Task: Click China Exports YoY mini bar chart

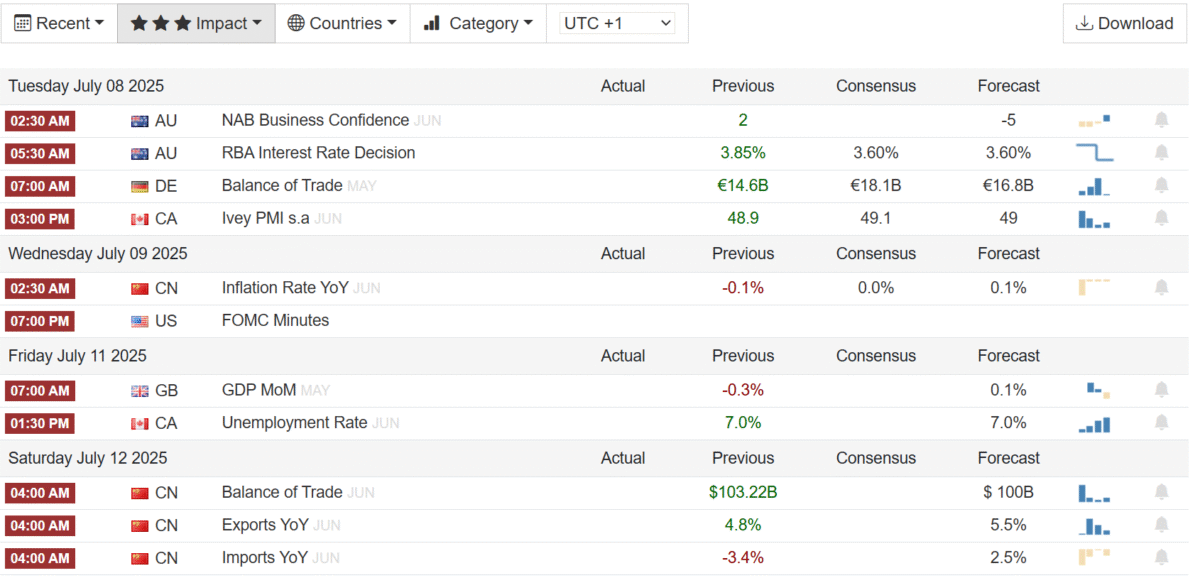Action: pos(1094,526)
